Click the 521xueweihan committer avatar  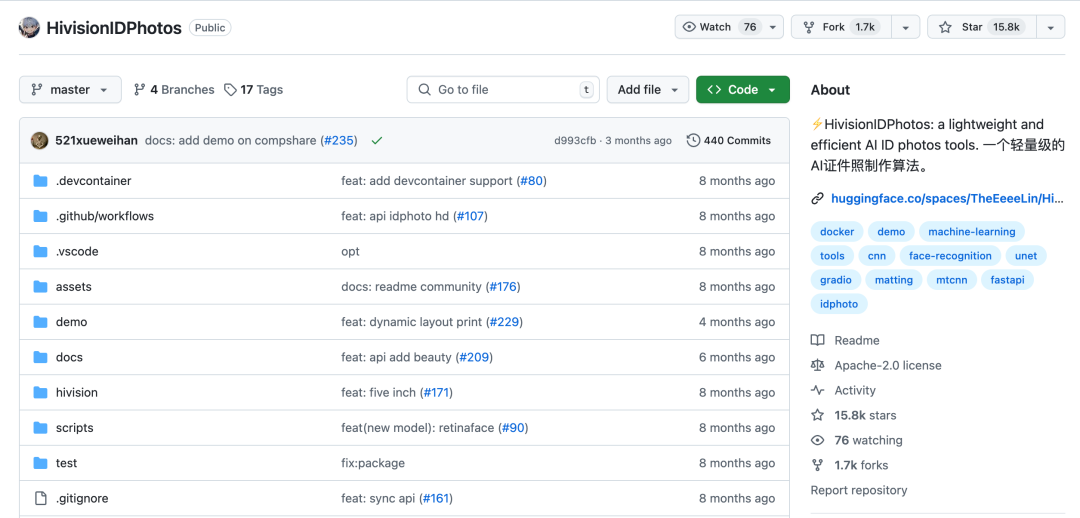tap(39, 141)
